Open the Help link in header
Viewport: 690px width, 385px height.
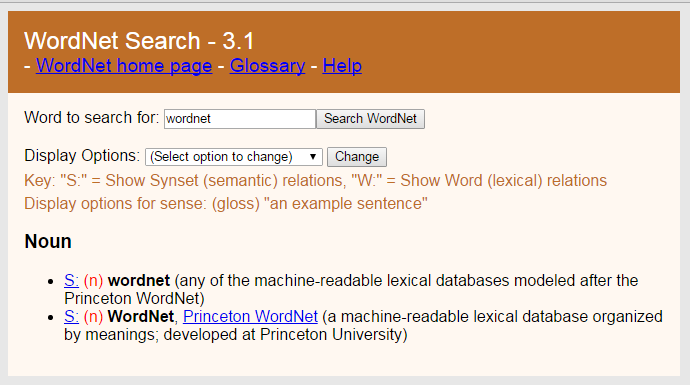pos(342,66)
